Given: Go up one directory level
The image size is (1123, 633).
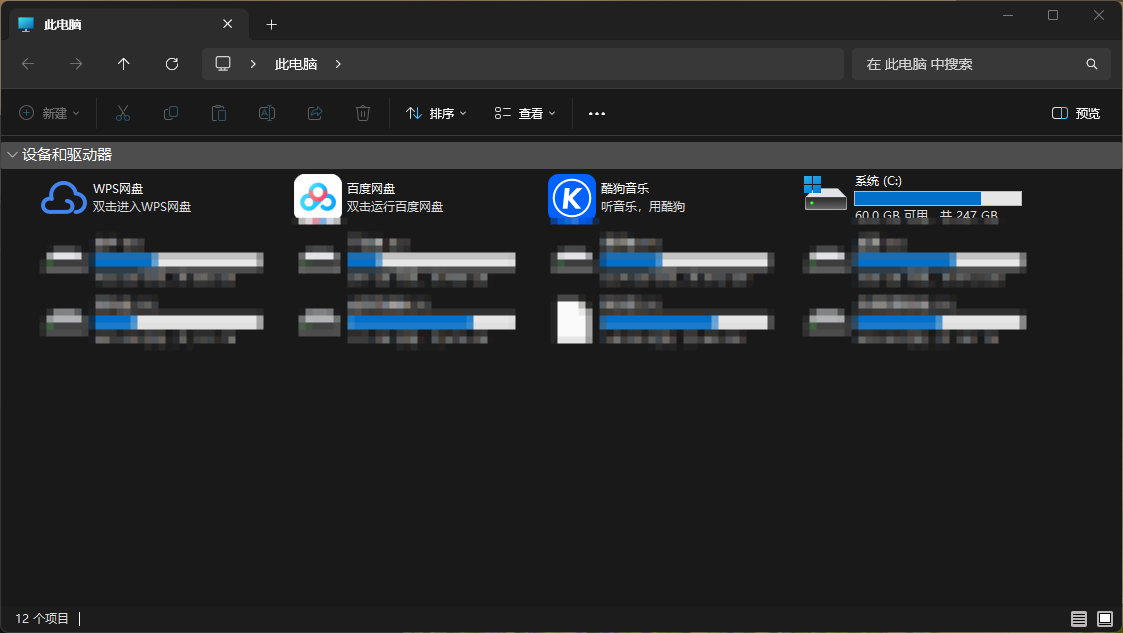Looking at the screenshot, I should pos(124,64).
